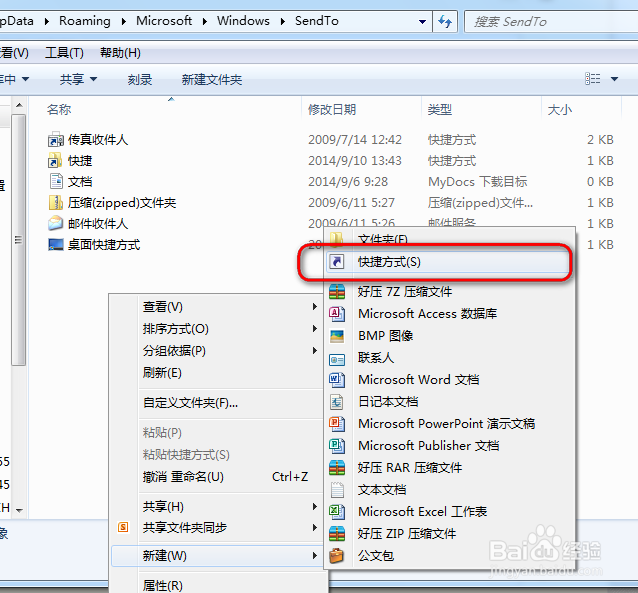Click the Microsoft Word 文档 icon

tap(337, 380)
